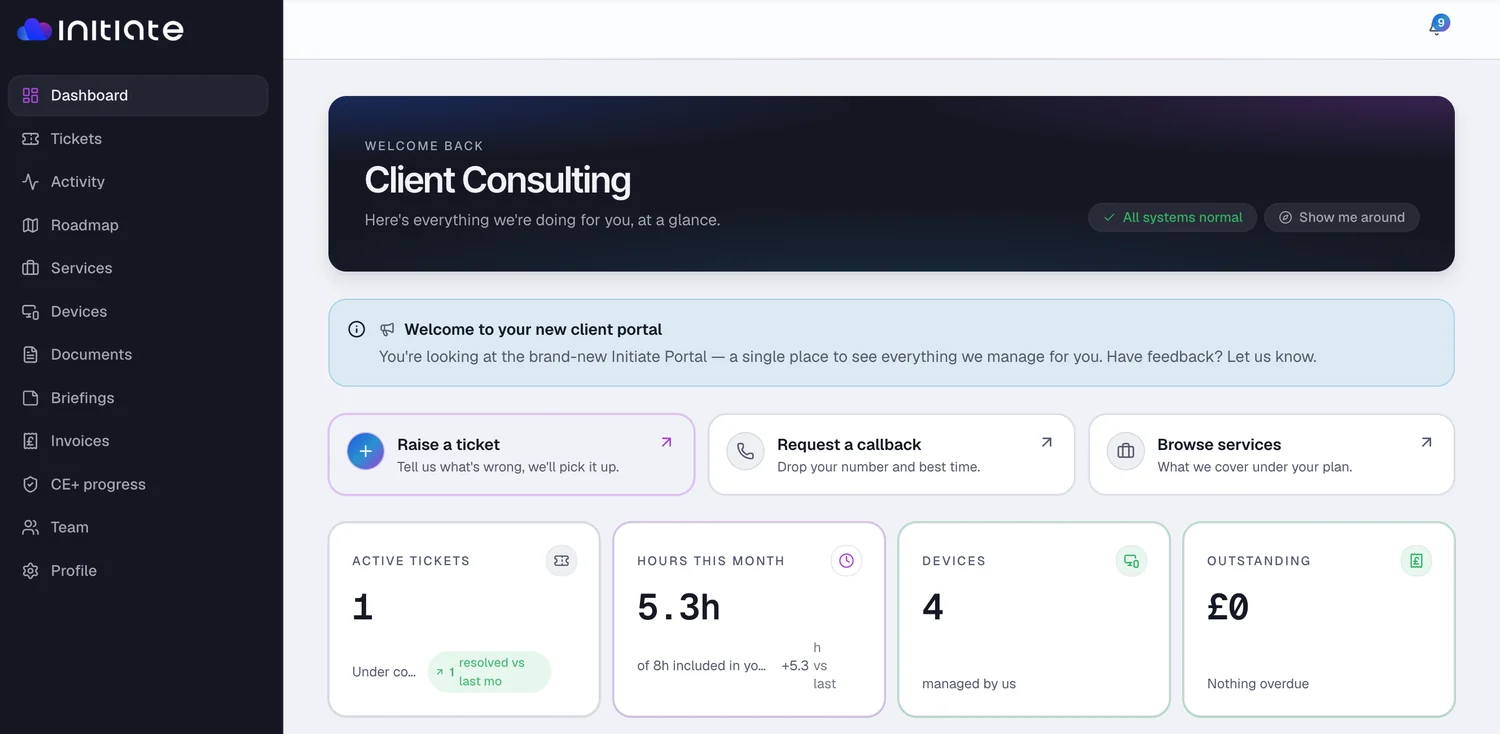Click the All systems normal status pill
Screen dimensions: 1500x734
1172,217
